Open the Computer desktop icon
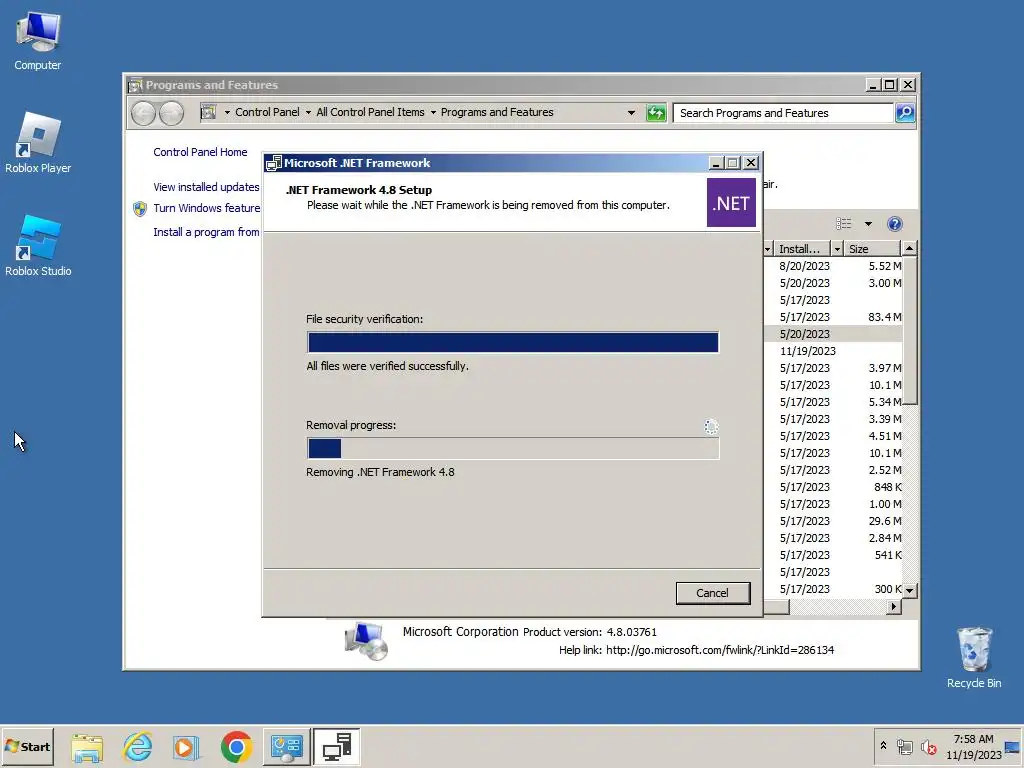Image resolution: width=1024 pixels, height=768 pixels. pyautogui.click(x=38, y=40)
